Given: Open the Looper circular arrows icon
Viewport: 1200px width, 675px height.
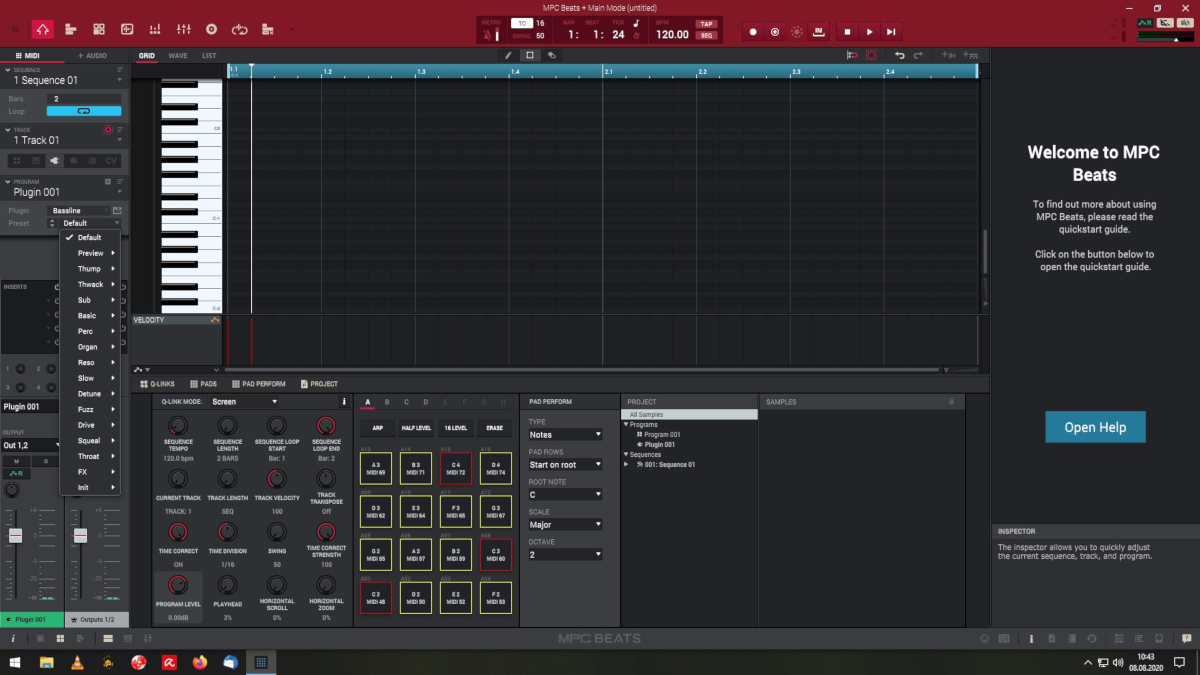Looking at the screenshot, I should [239, 30].
